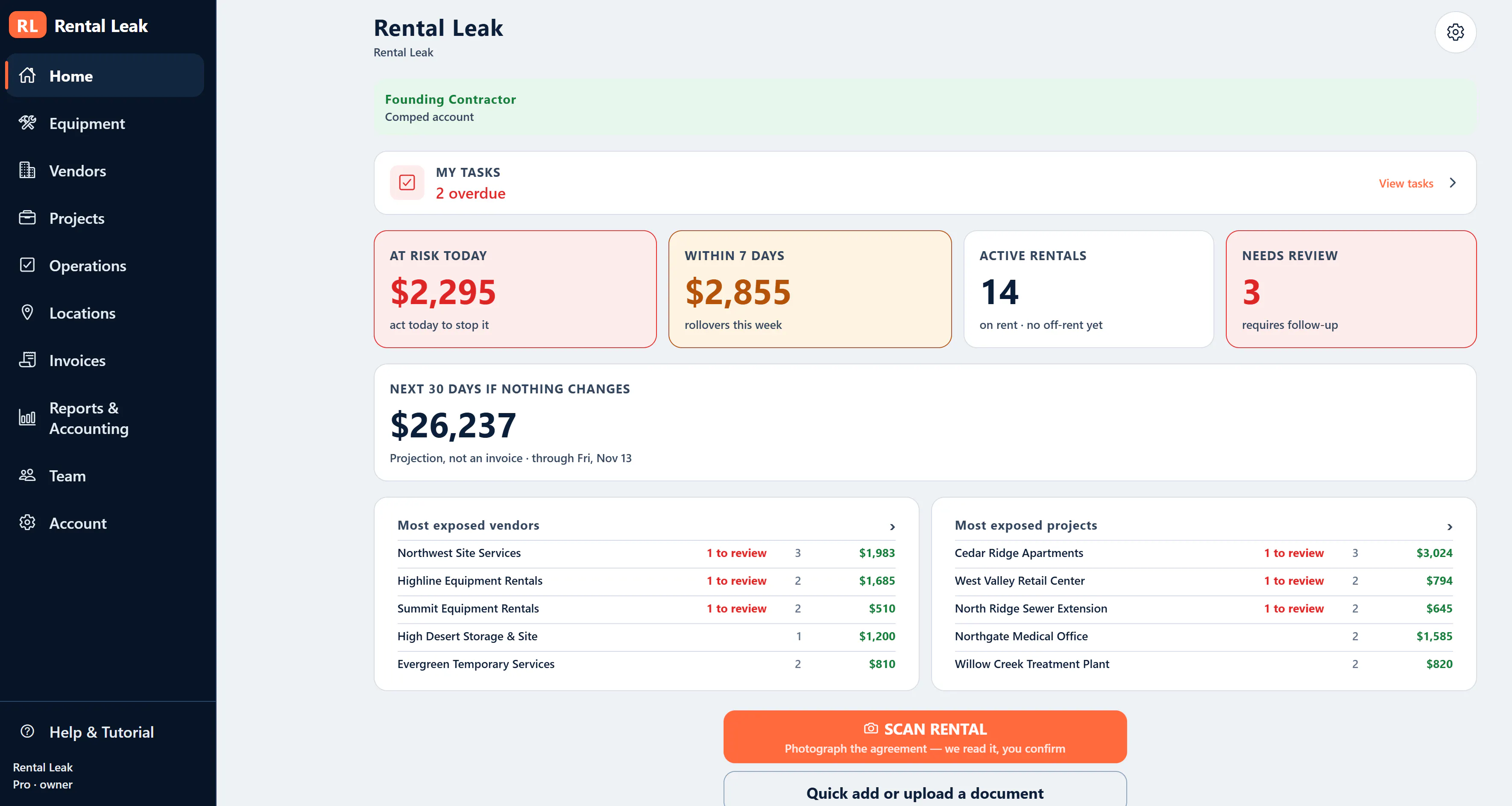Click Summit Equipment Rentals '1 to review'
The height and width of the screenshot is (806, 1512).
coord(736,608)
